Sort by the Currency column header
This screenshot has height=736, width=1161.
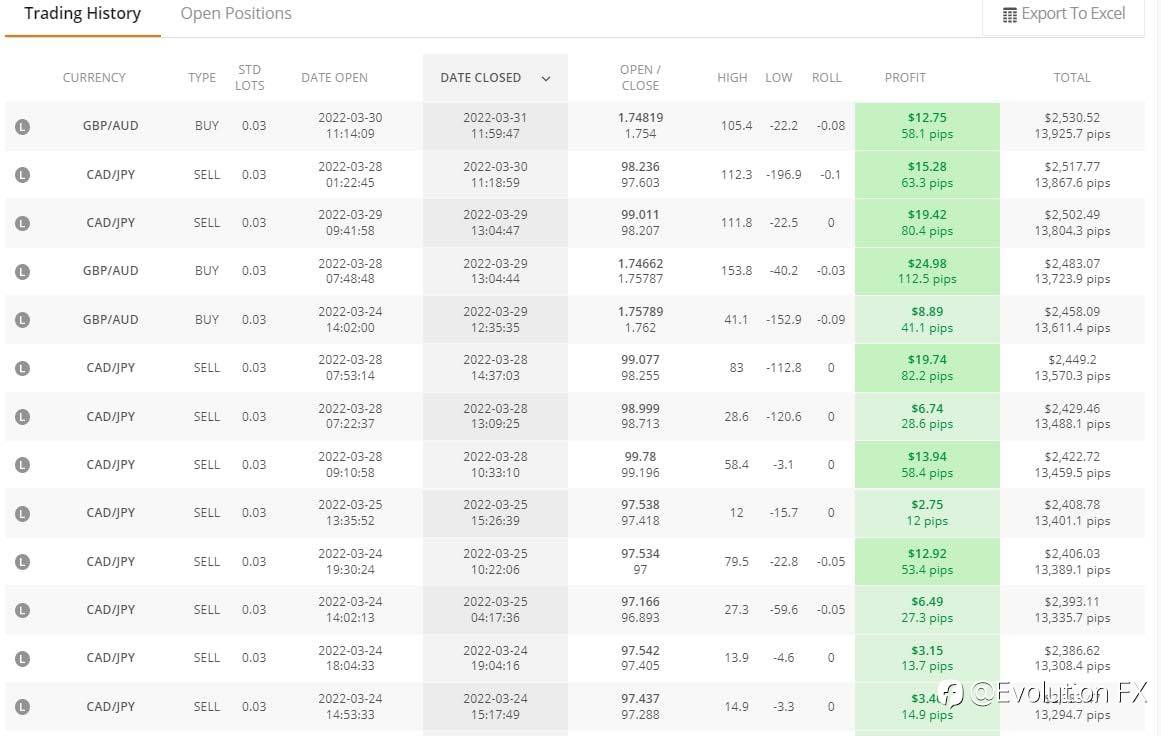pyautogui.click(x=94, y=78)
